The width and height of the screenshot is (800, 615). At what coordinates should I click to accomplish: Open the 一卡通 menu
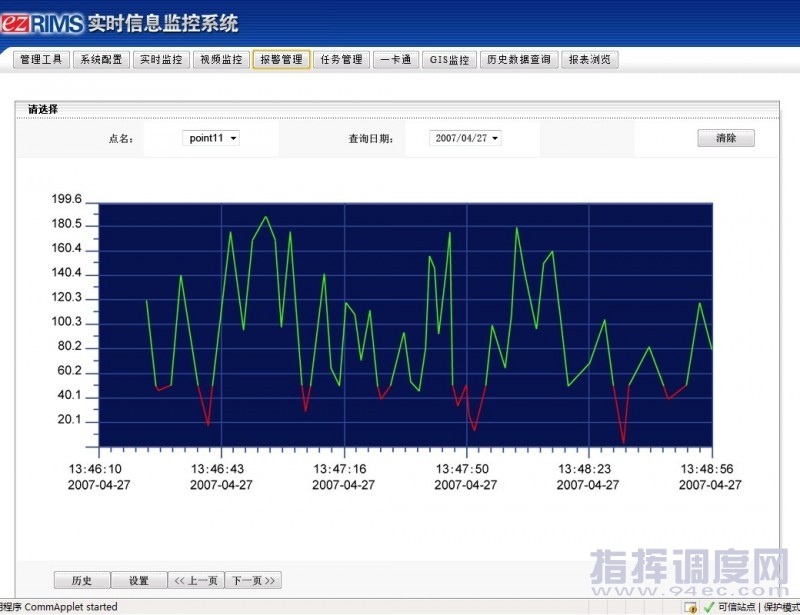point(396,60)
